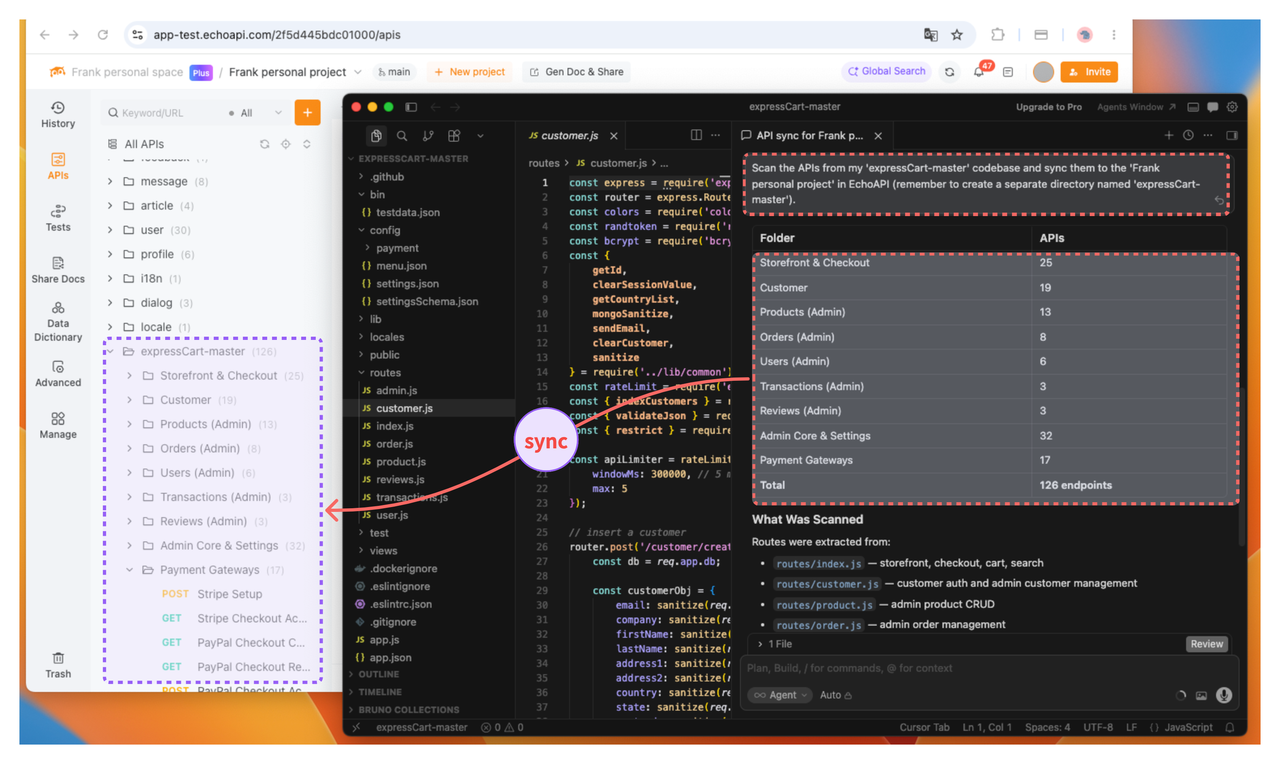Image resolution: width=1280 pixels, height=764 pixels.
Task: Open the Data Dictionary section
Action: 58,322
